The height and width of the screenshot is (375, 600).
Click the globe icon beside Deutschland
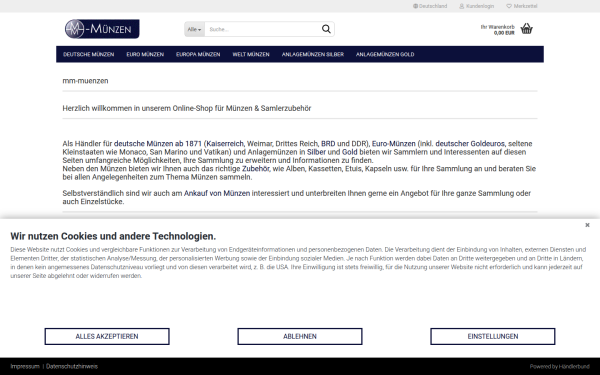click(x=415, y=6)
